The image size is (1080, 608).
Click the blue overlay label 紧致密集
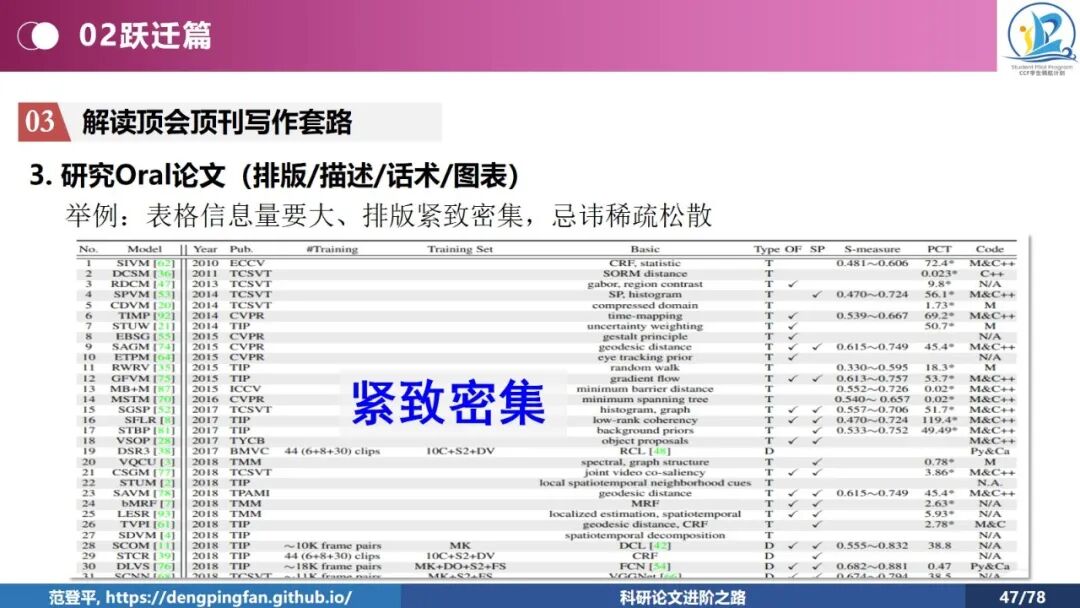[x=448, y=403]
